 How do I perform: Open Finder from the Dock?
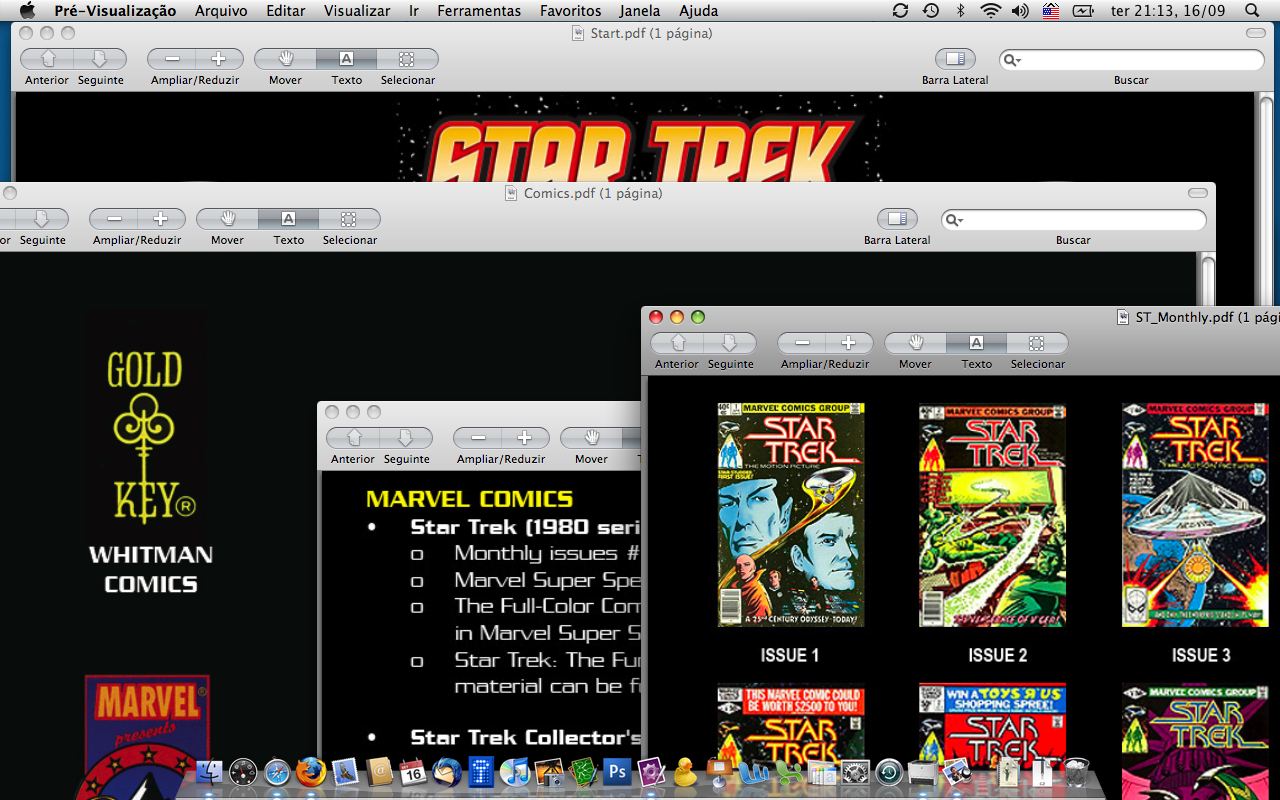[x=209, y=771]
